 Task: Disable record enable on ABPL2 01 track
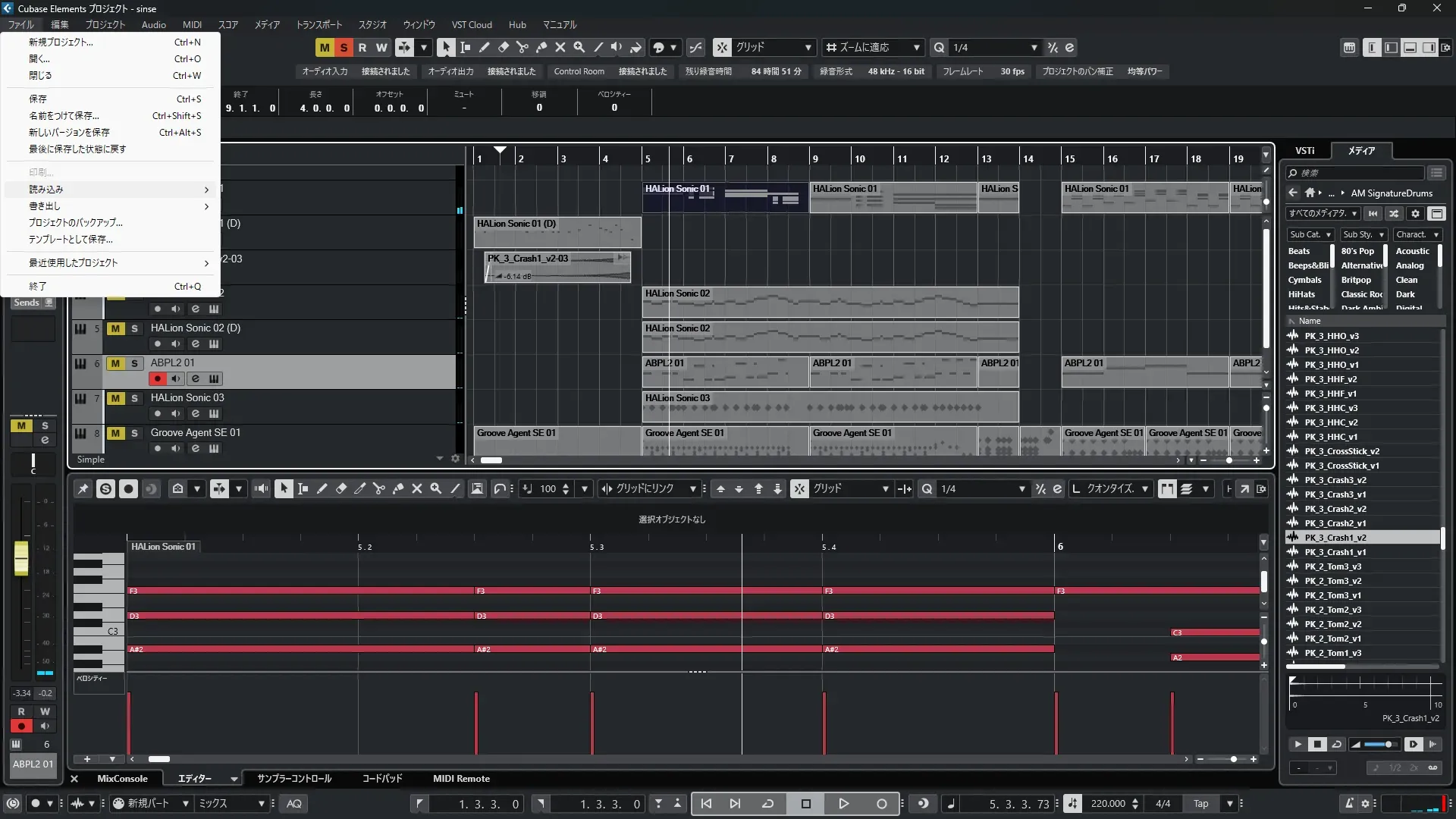coord(157,379)
